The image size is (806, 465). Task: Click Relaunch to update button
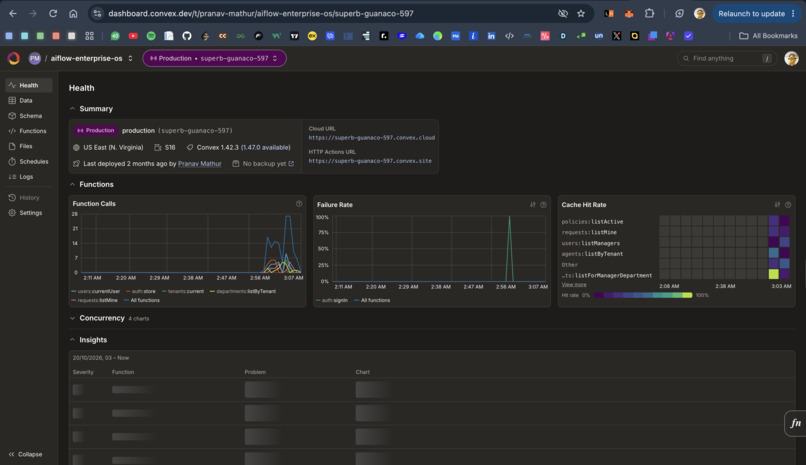(756, 14)
